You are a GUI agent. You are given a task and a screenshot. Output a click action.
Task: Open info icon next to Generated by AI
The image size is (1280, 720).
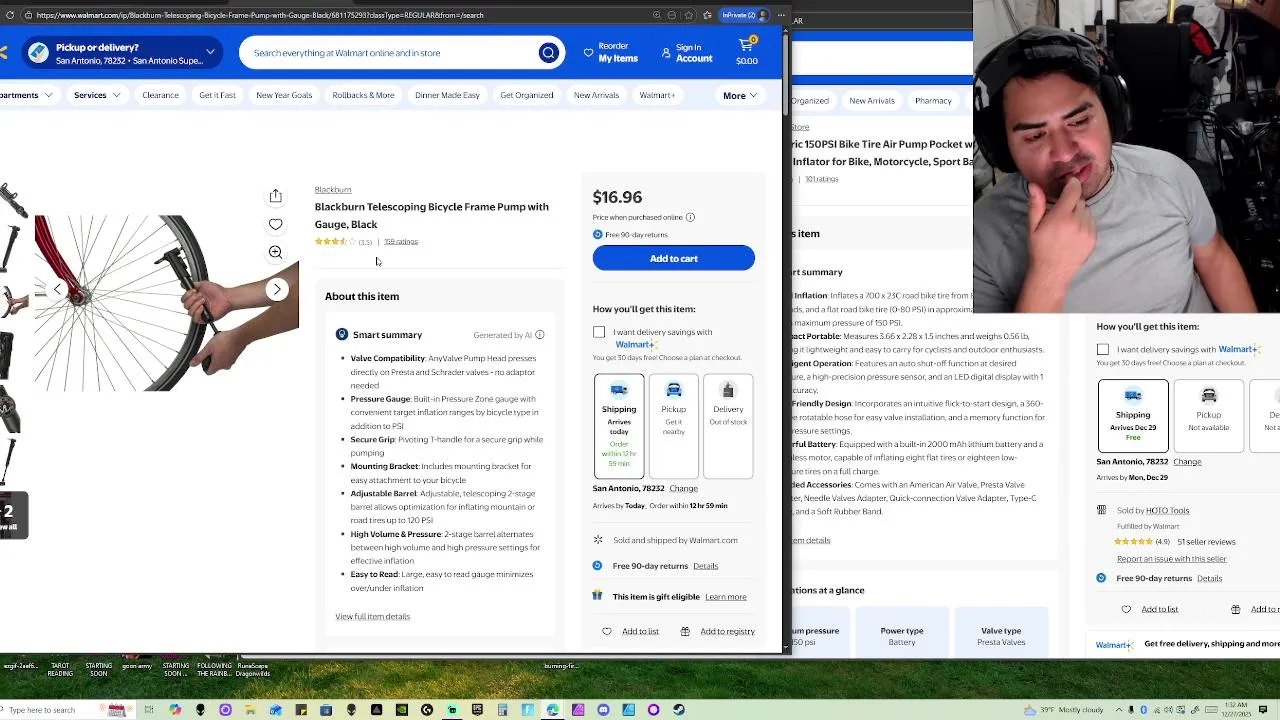(x=539, y=335)
